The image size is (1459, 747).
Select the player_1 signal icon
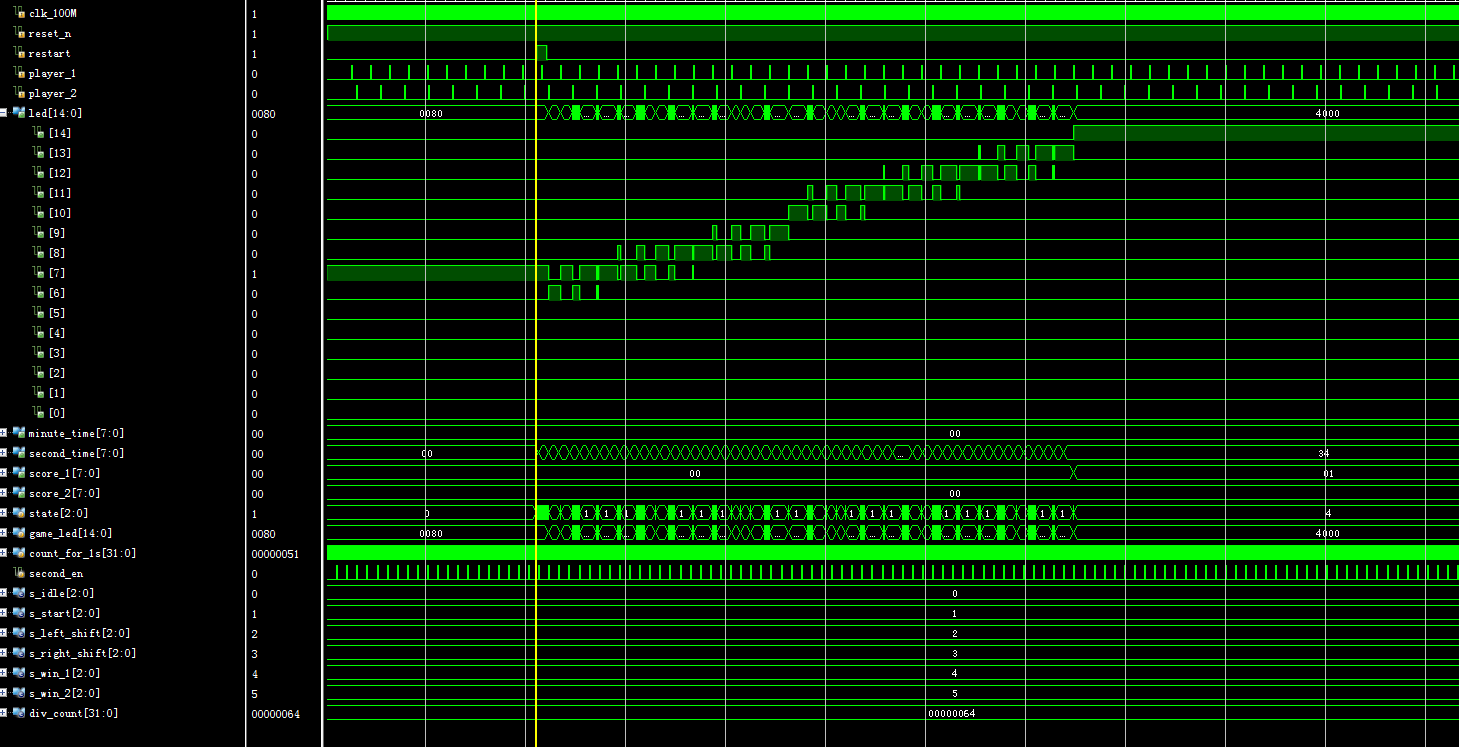point(20,73)
